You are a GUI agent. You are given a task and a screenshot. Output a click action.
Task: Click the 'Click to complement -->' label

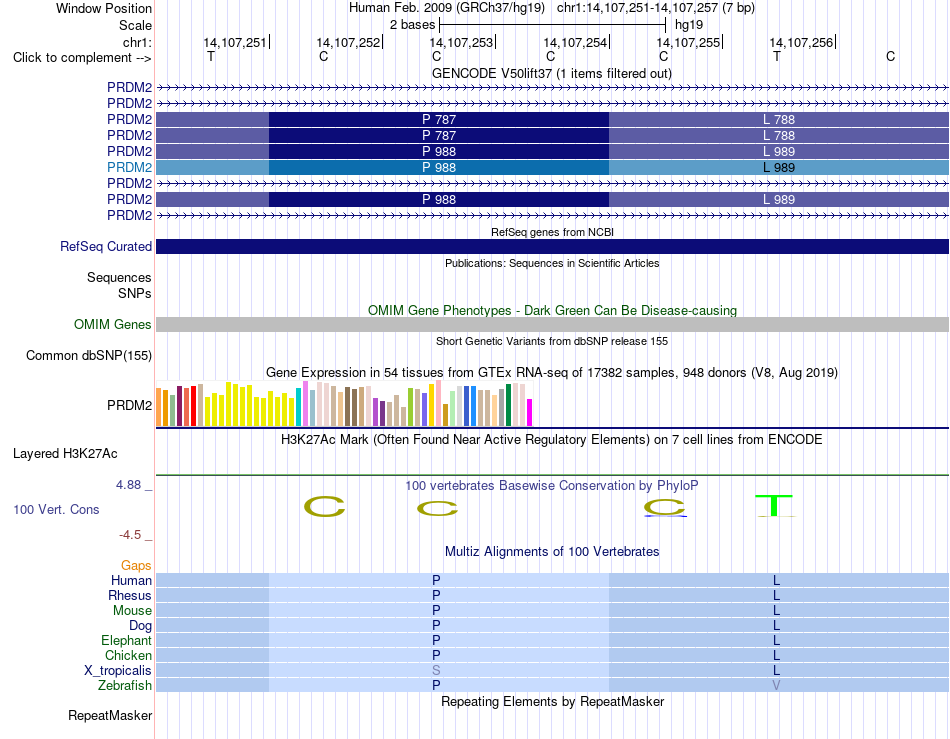[x=82, y=58]
